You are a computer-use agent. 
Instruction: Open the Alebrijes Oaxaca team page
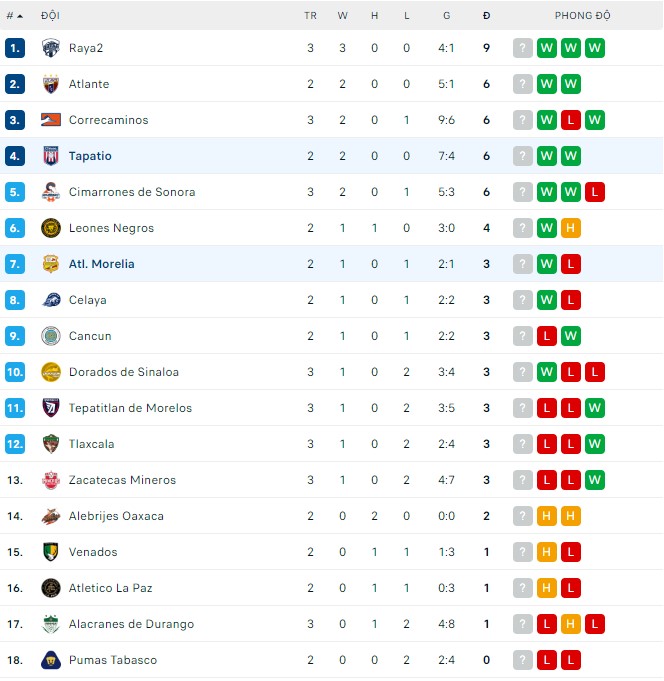click(x=116, y=516)
